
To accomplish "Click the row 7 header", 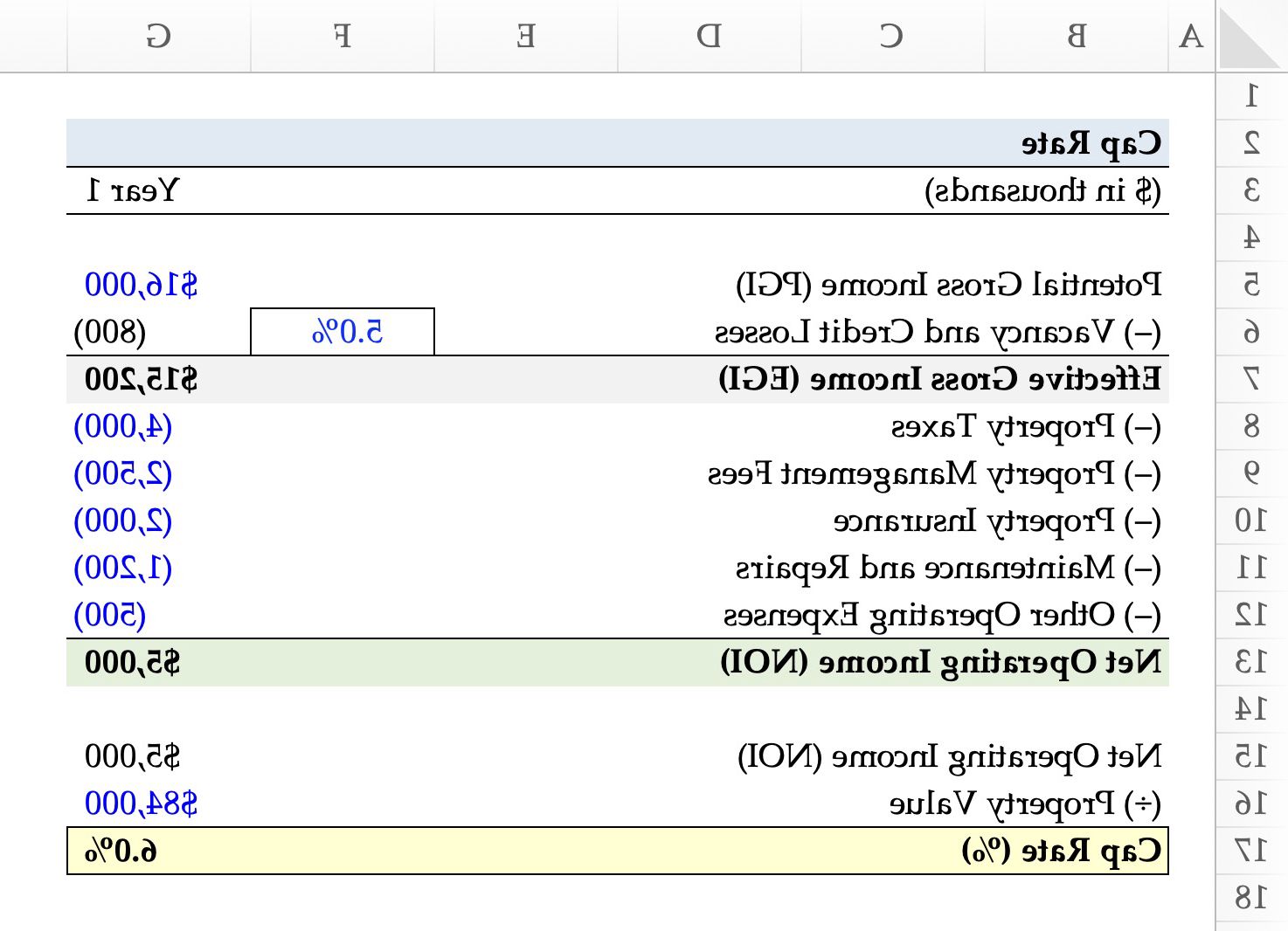I will coord(1251,379).
